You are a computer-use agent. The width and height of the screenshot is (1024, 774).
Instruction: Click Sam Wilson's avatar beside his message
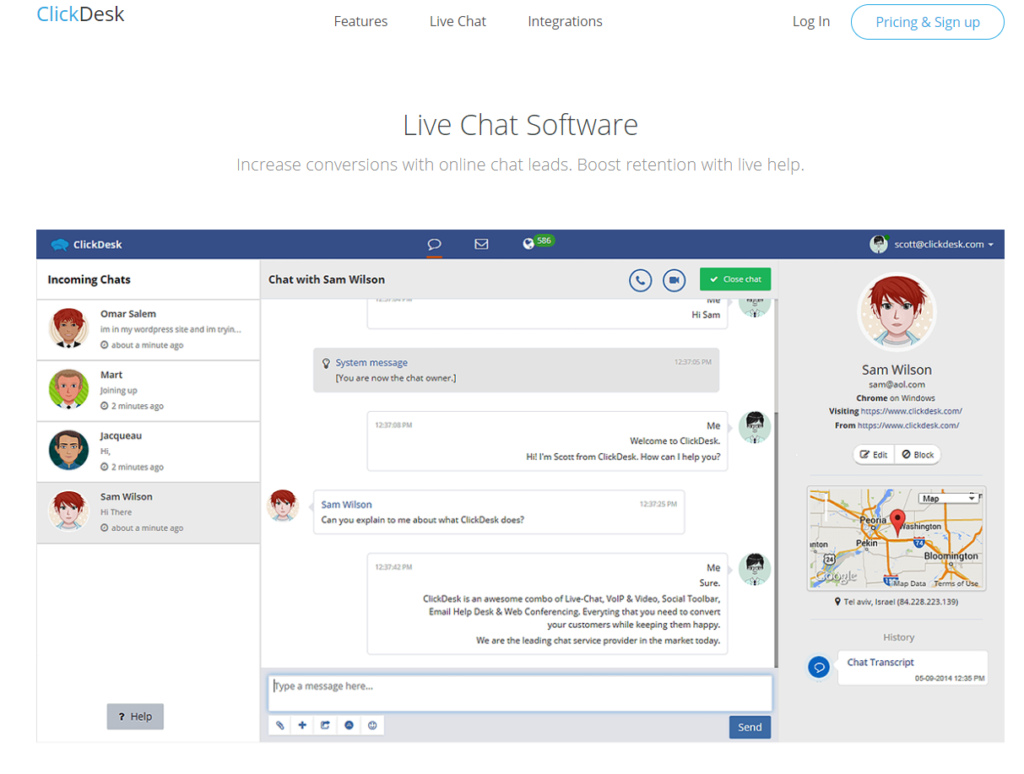(283, 506)
